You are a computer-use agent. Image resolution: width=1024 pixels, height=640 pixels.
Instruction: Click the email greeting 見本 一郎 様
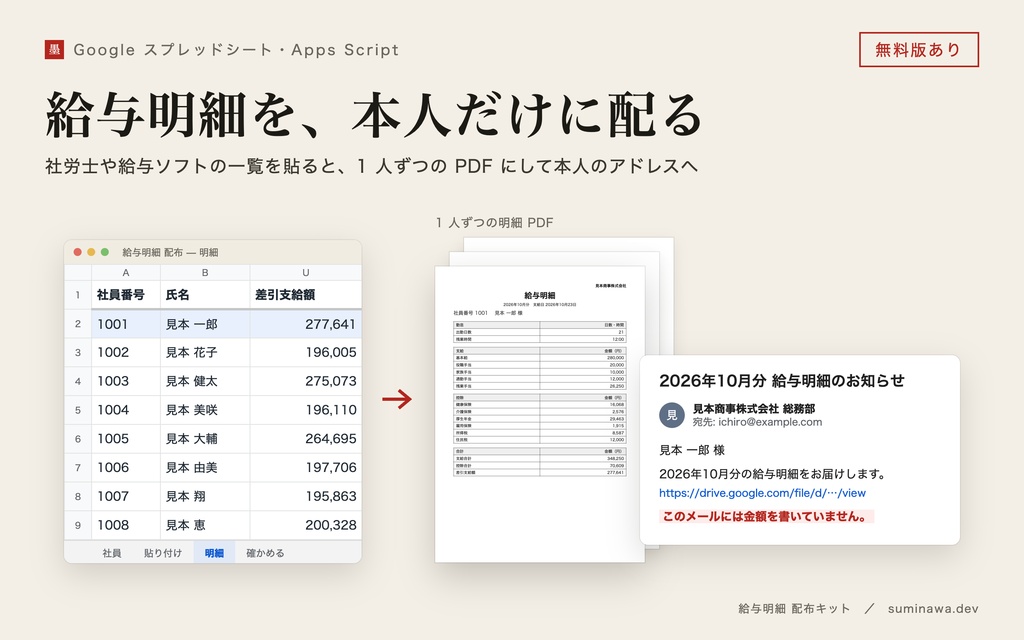(x=692, y=450)
